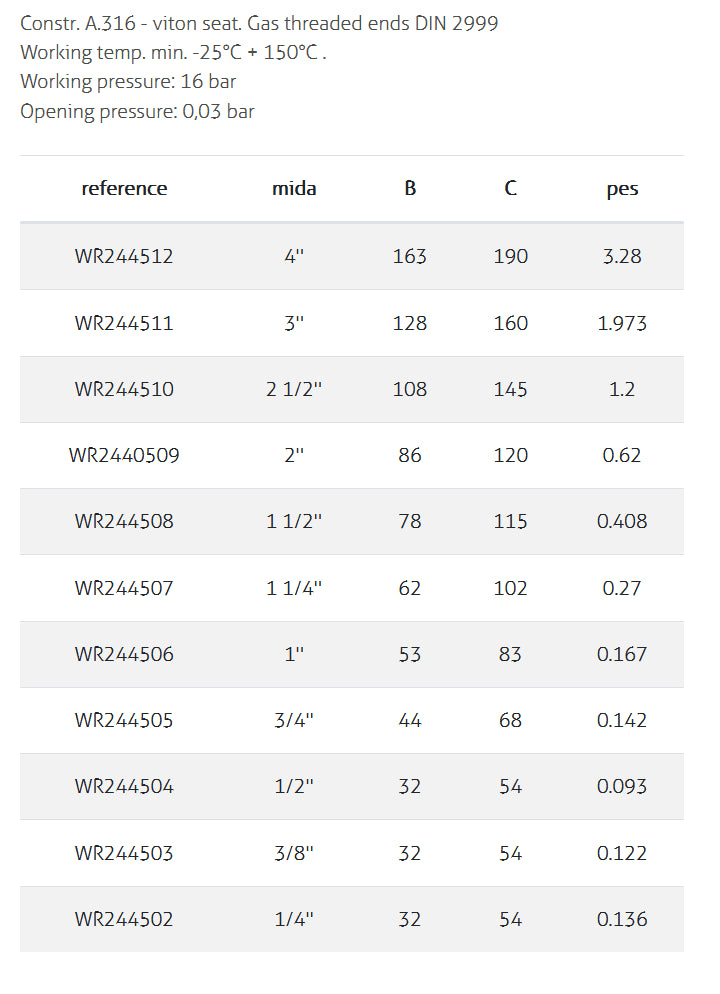
Task: Click the WR244510 reference cell
Action: pos(124,389)
